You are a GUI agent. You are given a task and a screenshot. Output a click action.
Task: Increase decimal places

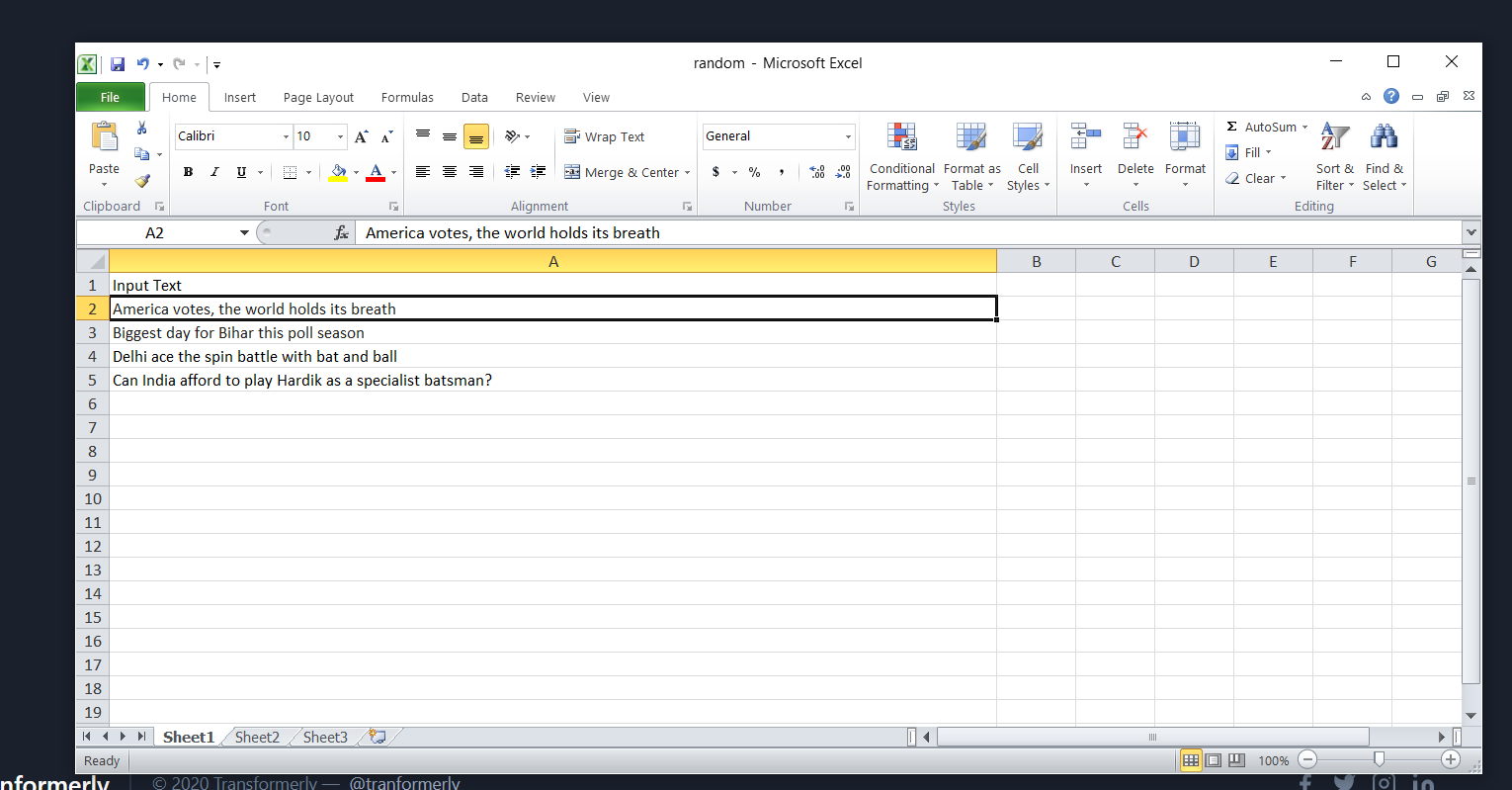tap(817, 172)
